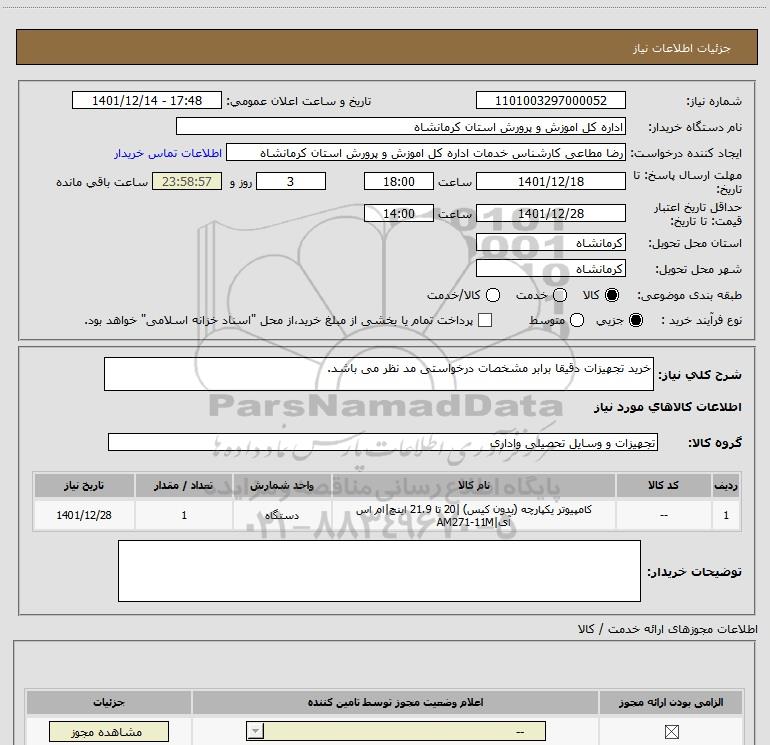Viewport: 770px width, 745px height.
Task: Click the الزامی بودن ارائه مجوز header
Action: click(671, 702)
